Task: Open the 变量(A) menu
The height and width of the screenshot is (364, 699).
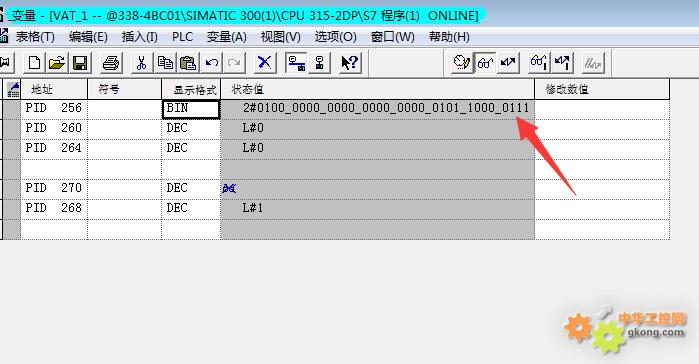Action: point(226,37)
